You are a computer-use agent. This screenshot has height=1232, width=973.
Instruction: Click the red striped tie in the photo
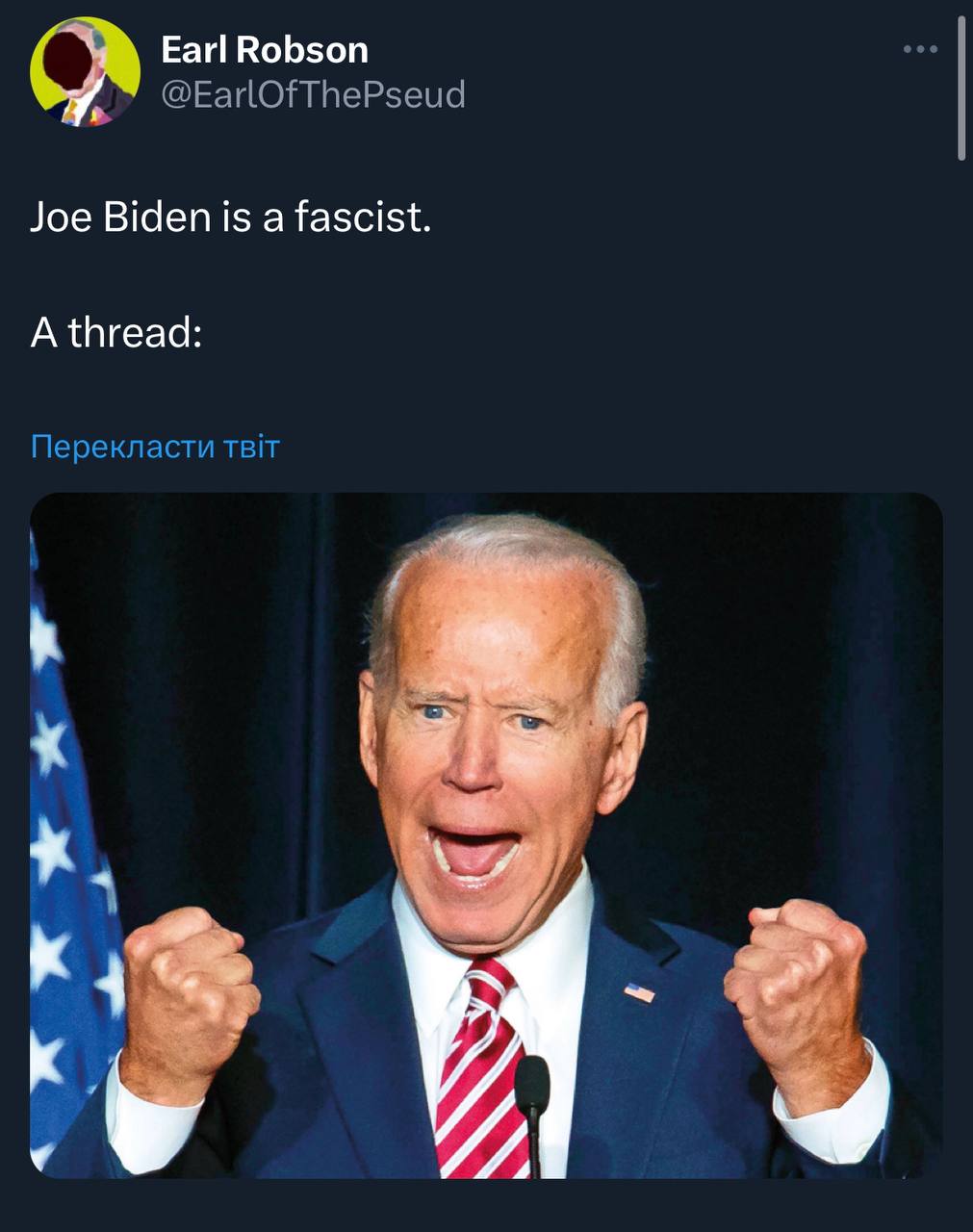(479, 1068)
